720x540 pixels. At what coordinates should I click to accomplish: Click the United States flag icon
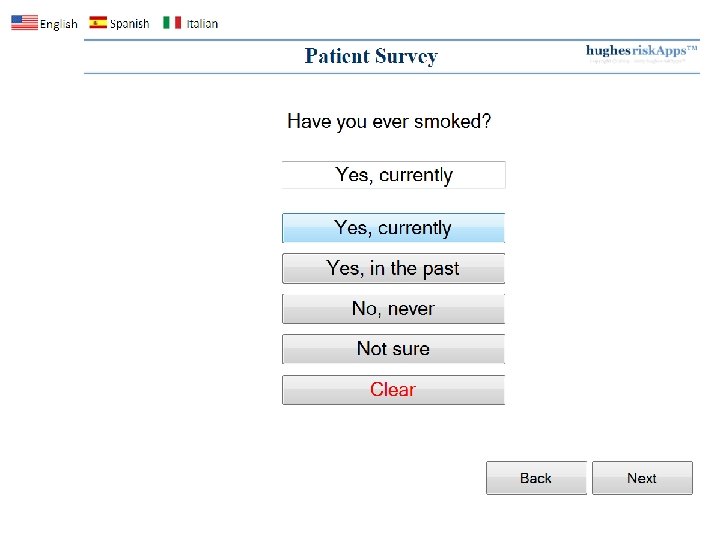[24, 23]
